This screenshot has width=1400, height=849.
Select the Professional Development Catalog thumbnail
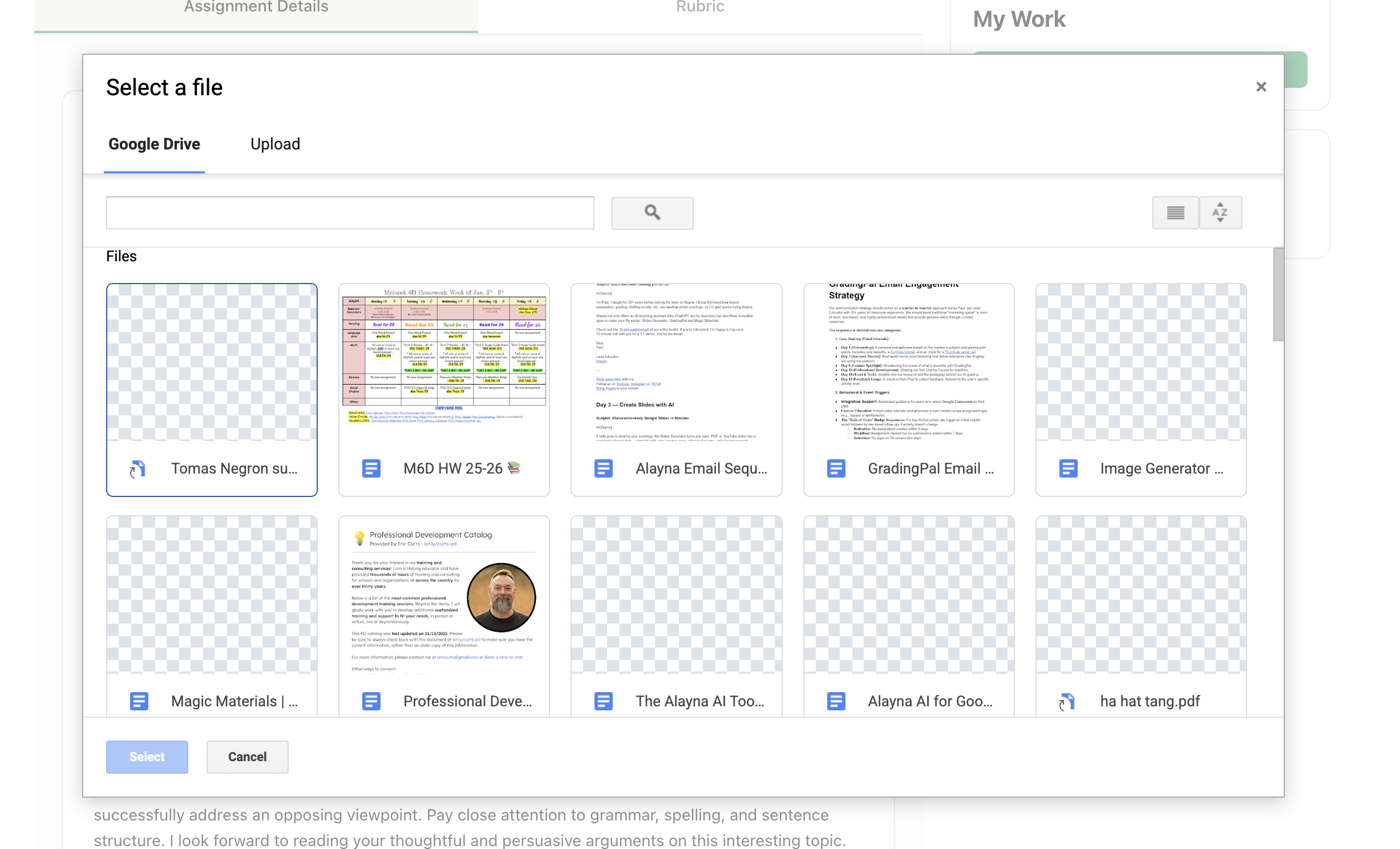point(444,596)
